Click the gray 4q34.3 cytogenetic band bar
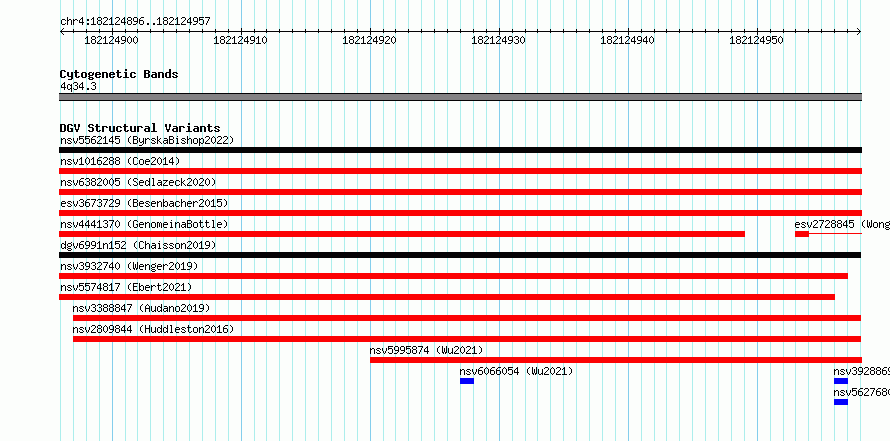Viewport: 890px width, 441px height. 460,97
